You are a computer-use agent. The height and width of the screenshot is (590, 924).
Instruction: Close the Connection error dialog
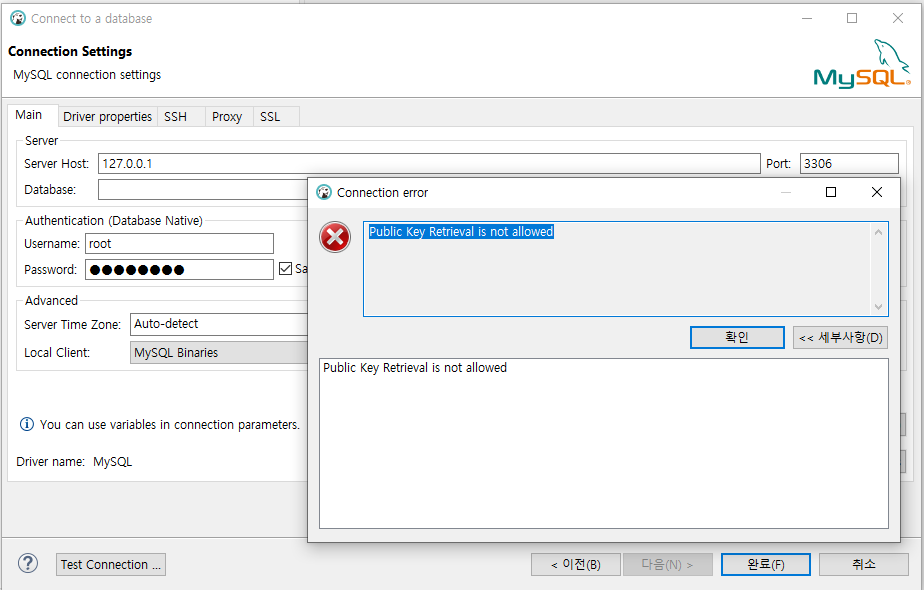(x=877, y=192)
